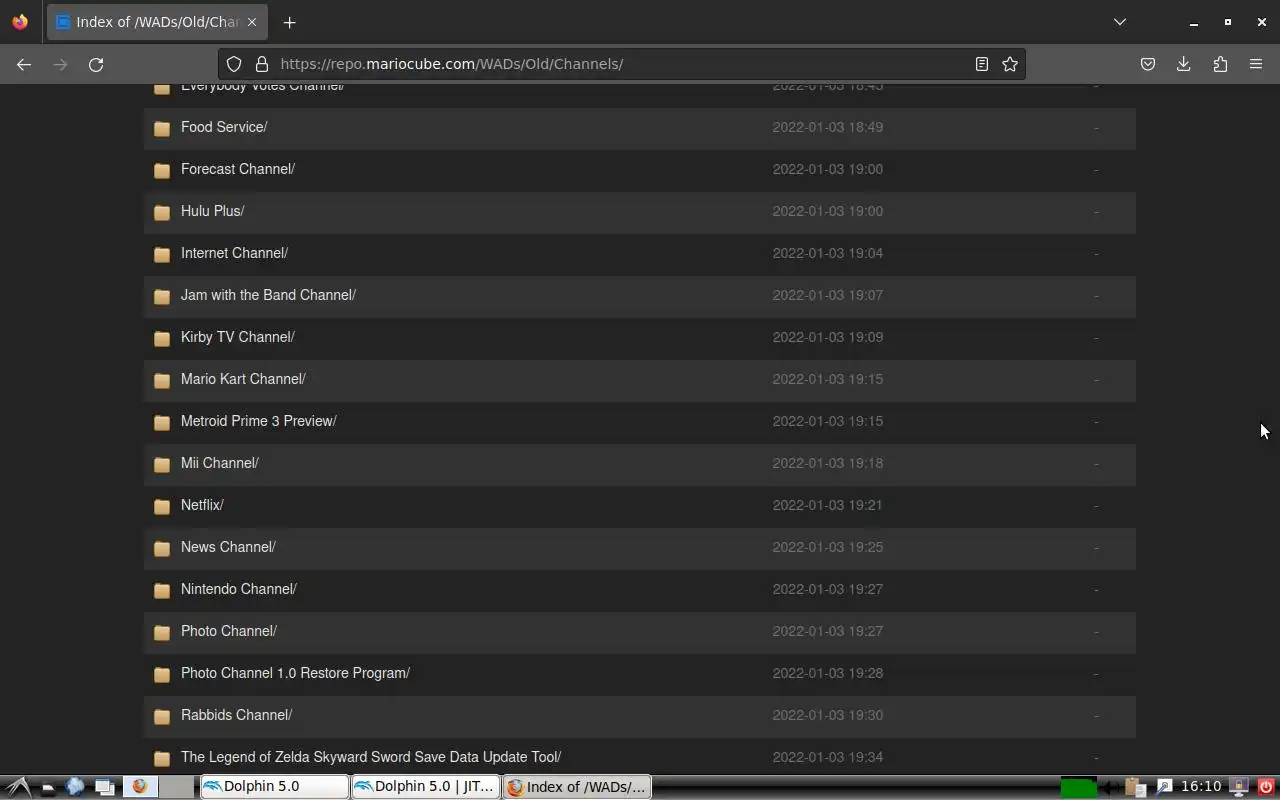Screen dimensions: 1280x800
Task: Open the Extensions puzzle icon
Action: (1220, 64)
